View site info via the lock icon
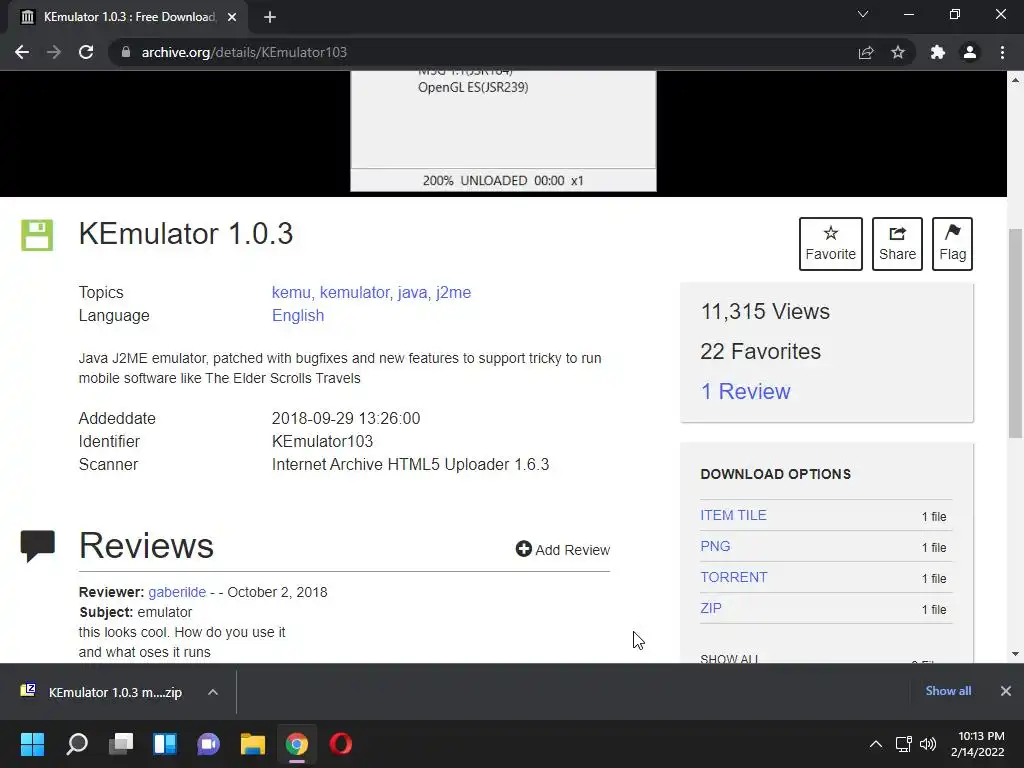Screen dimensions: 1024x768 coord(126,52)
